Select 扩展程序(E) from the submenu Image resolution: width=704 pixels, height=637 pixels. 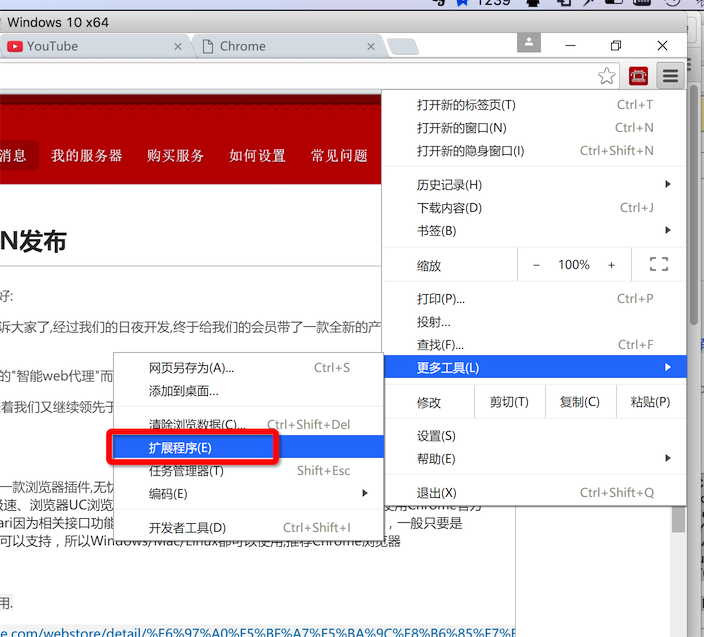coord(190,447)
